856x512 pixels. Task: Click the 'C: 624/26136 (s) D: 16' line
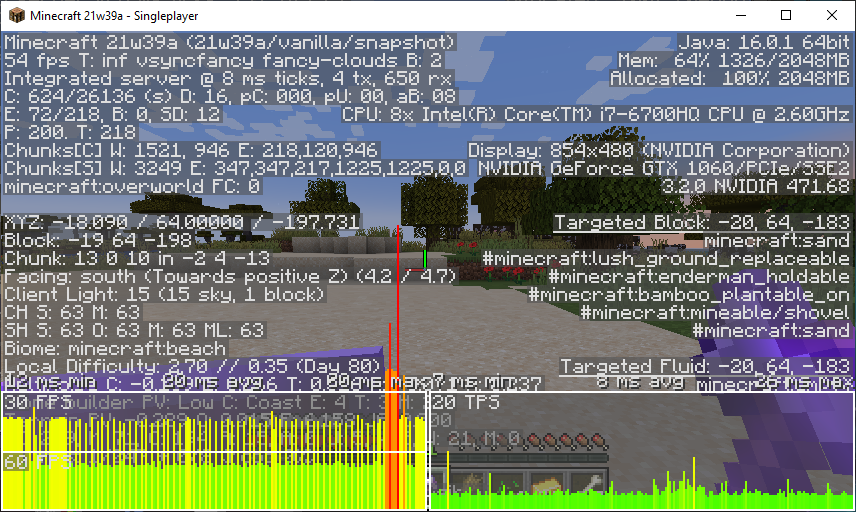tap(230, 96)
